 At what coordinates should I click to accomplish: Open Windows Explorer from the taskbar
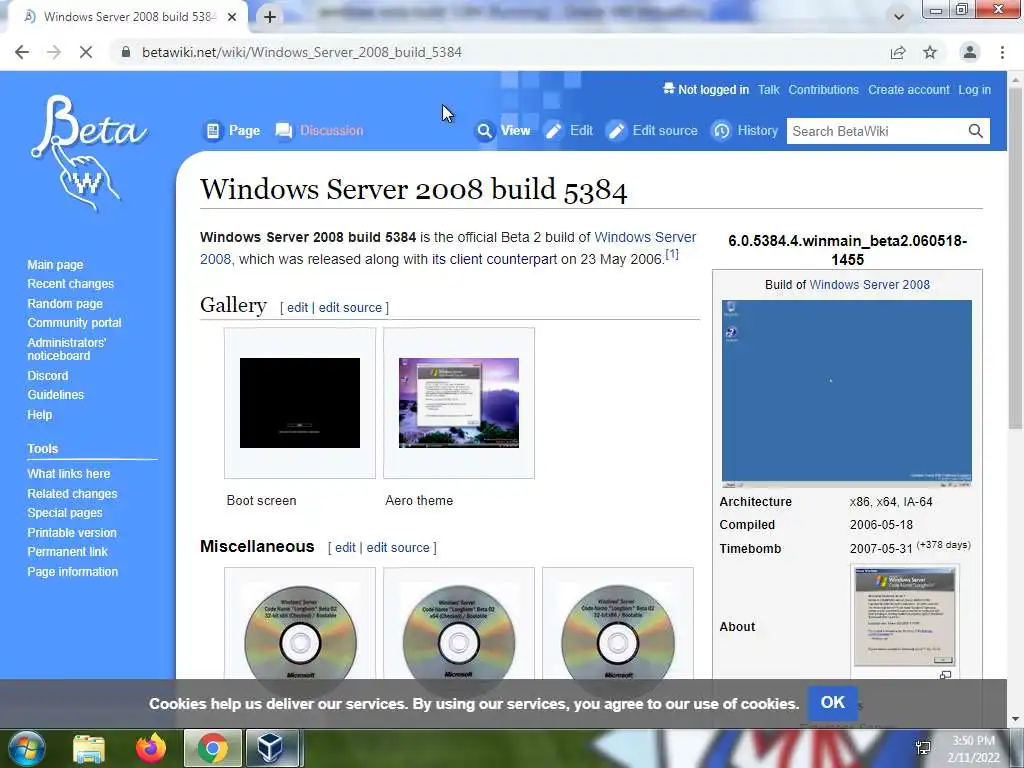pyautogui.click(x=88, y=748)
